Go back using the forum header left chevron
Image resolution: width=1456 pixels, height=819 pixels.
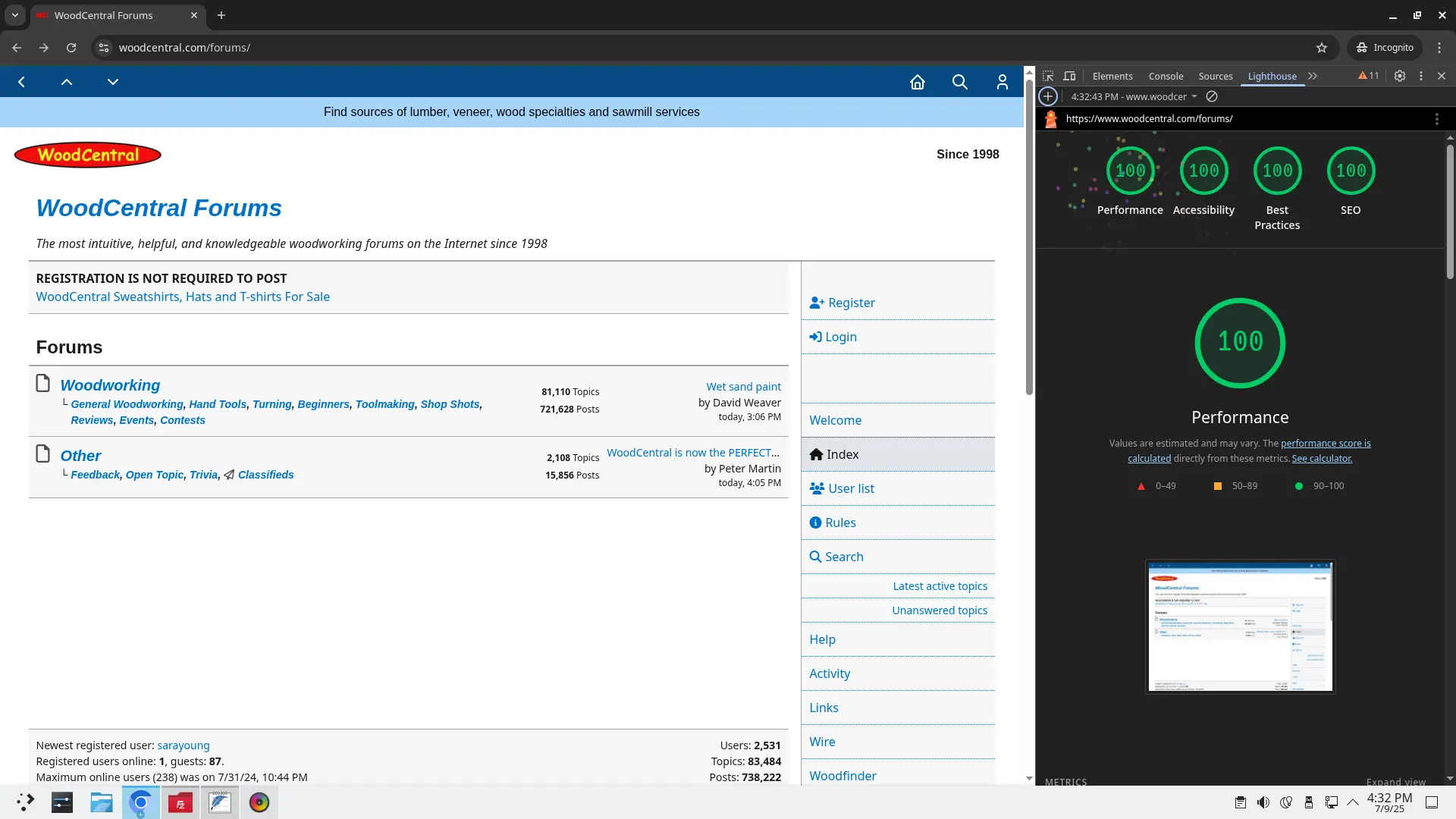click(22, 82)
